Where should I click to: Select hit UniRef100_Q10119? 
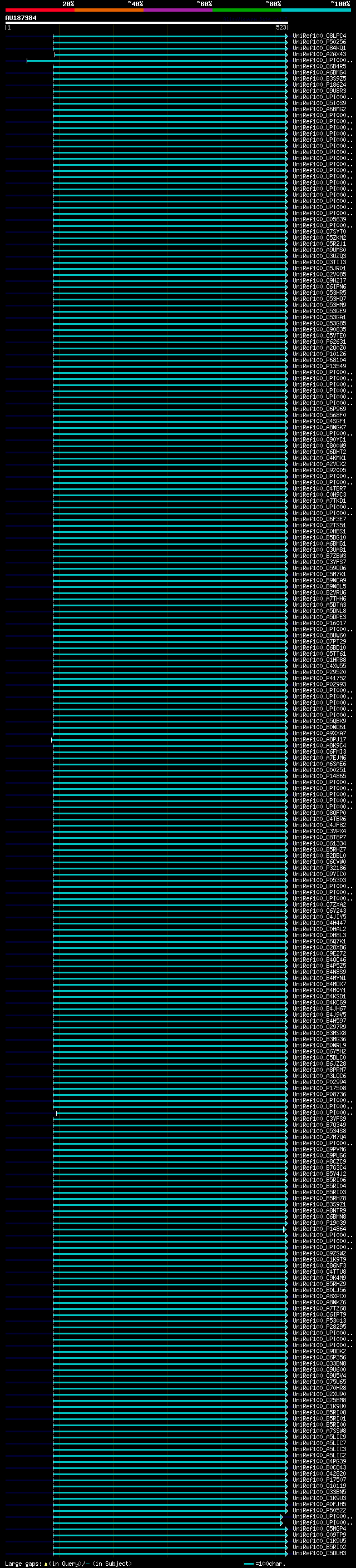319,1485
